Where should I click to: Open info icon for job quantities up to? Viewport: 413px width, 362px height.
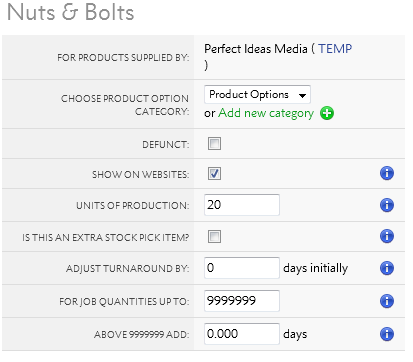(387, 301)
